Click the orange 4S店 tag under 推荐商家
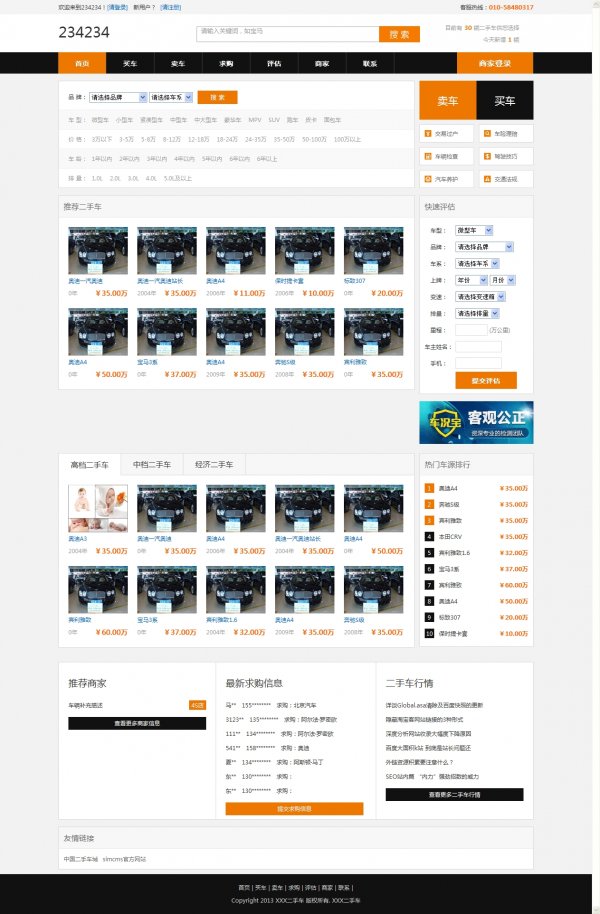The width and height of the screenshot is (600, 914). coord(198,705)
